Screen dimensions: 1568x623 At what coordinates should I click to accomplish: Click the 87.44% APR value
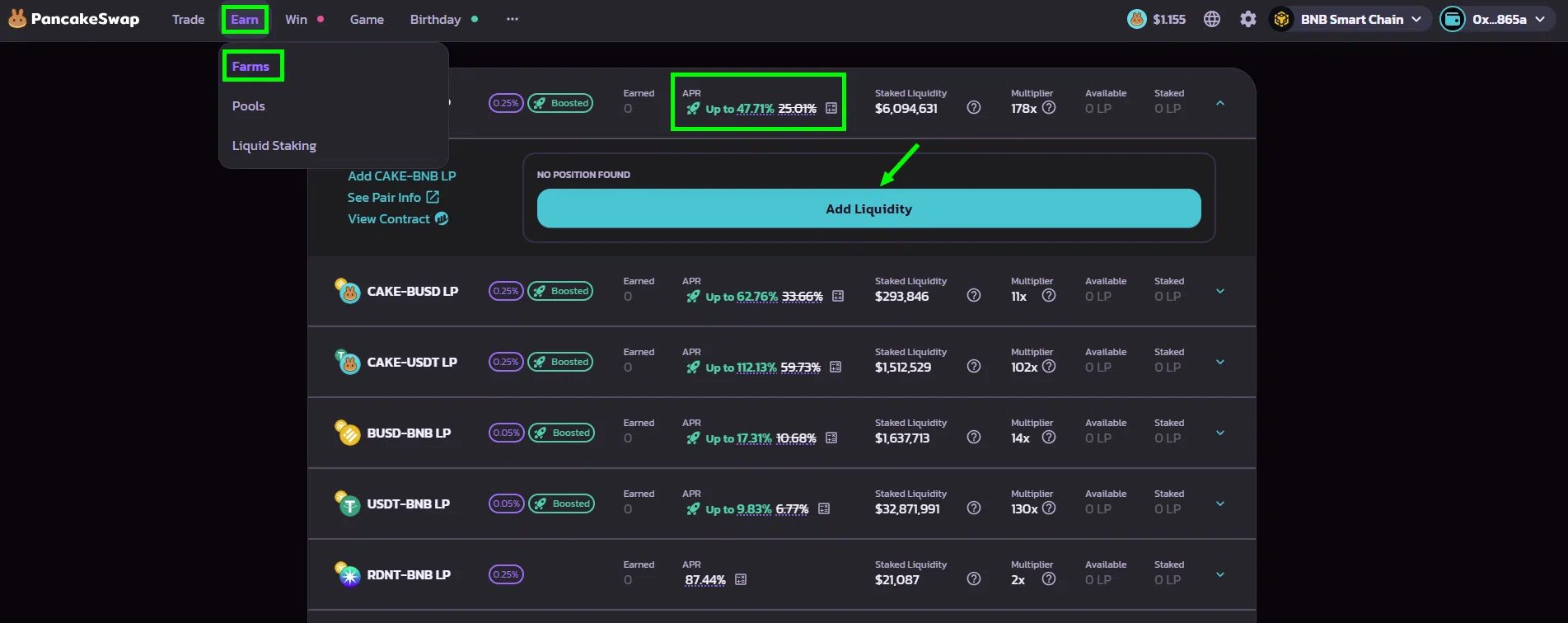click(705, 580)
